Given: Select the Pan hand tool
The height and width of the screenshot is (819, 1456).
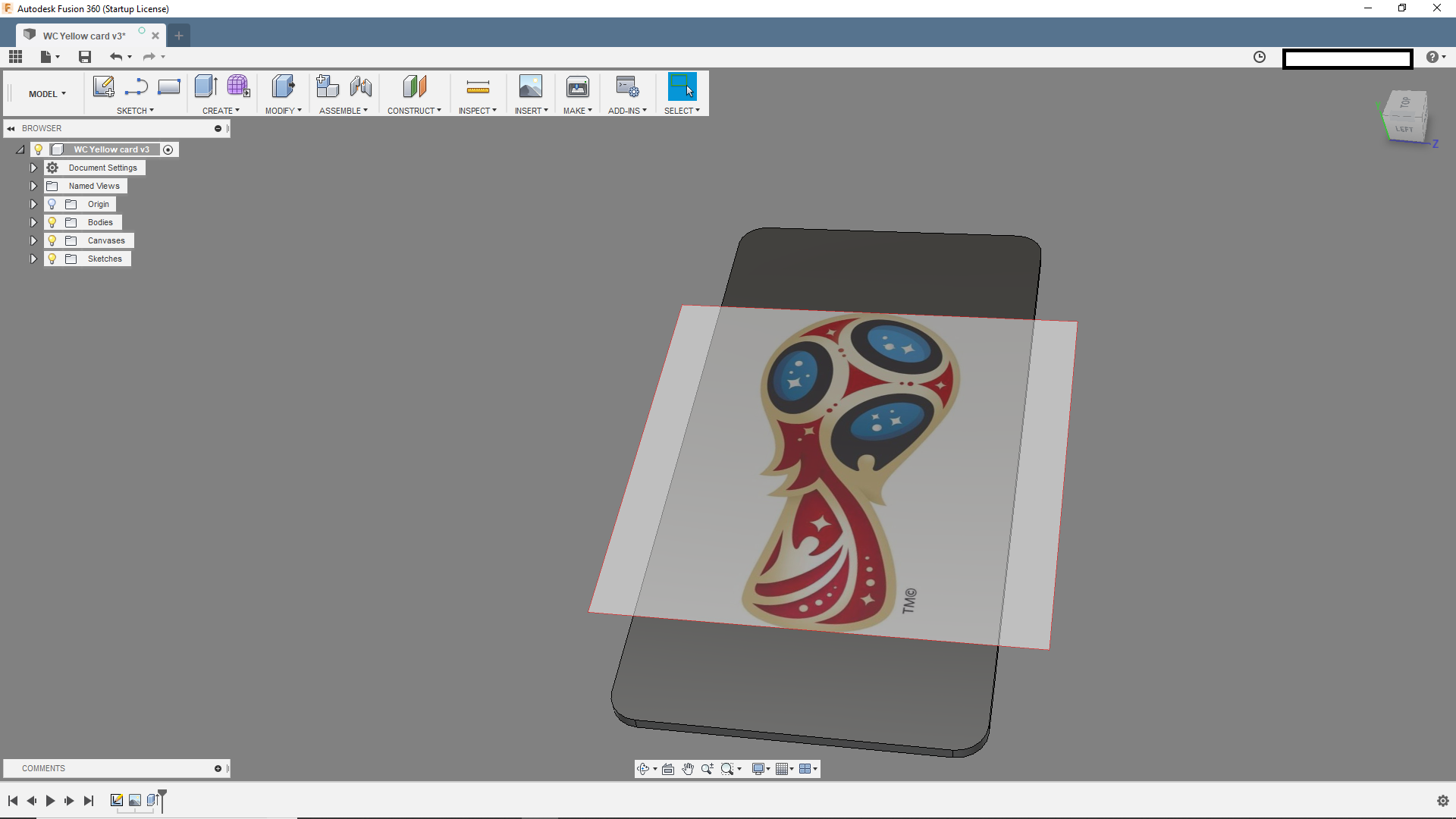Looking at the screenshot, I should click(x=688, y=769).
